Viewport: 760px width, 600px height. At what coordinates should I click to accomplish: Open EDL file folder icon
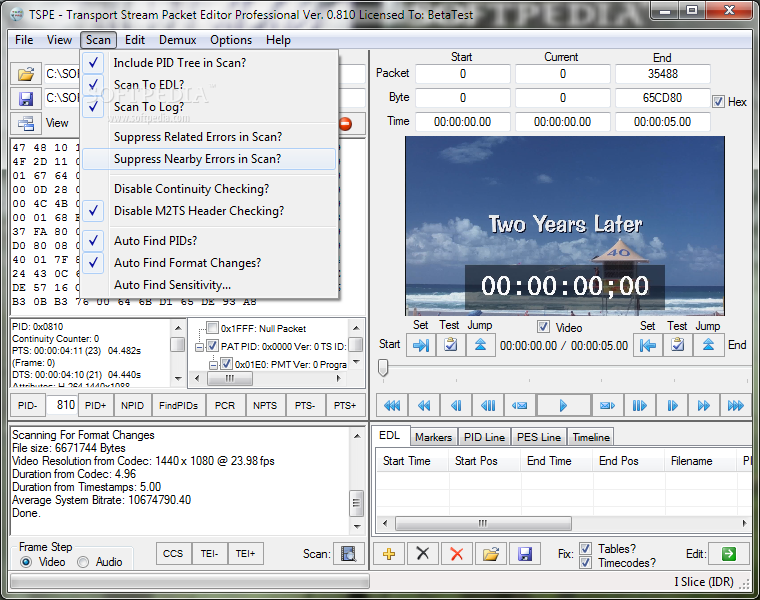491,553
